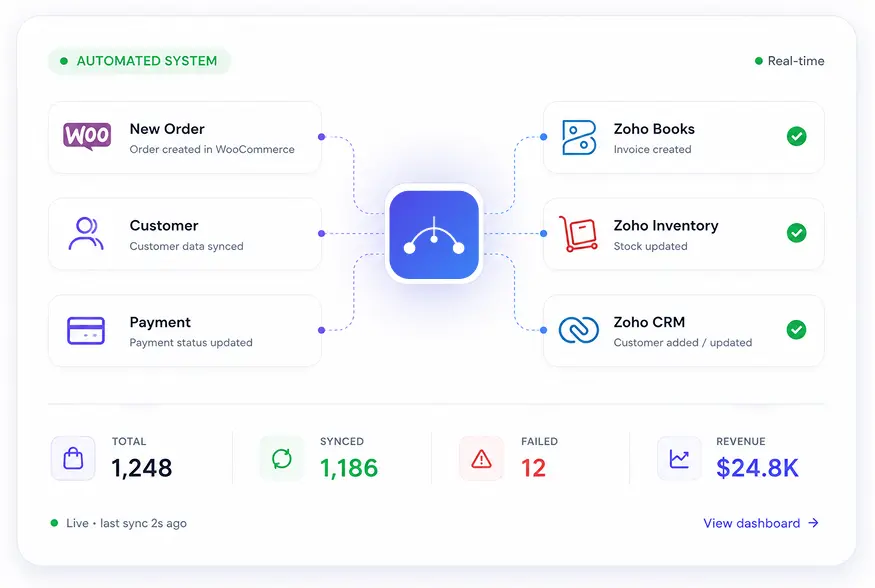Image resolution: width=875 pixels, height=588 pixels.
Task: Click 'Payment status updated' text
Action: [x=191, y=343]
